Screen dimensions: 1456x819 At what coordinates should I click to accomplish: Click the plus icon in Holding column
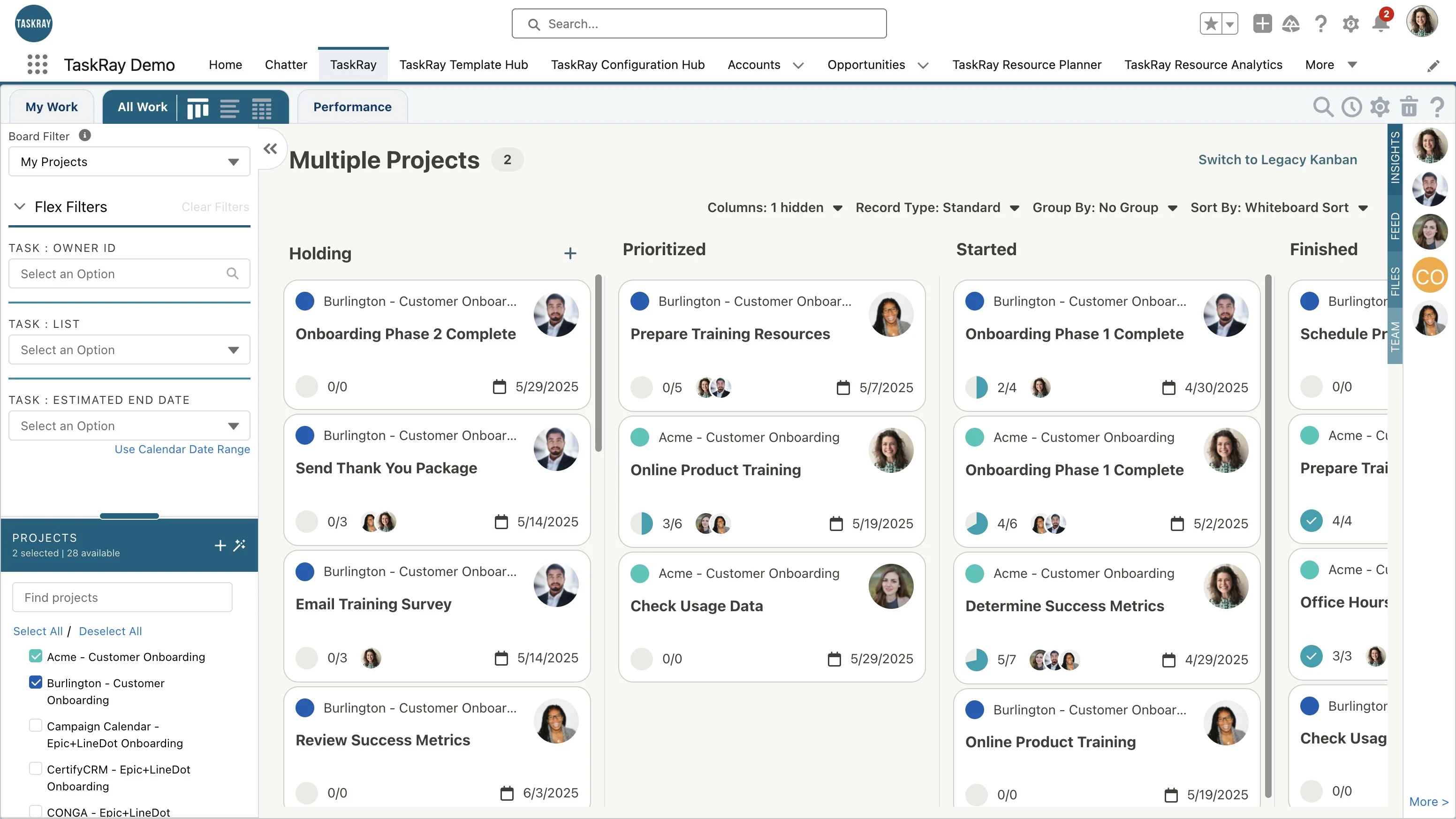click(x=570, y=253)
